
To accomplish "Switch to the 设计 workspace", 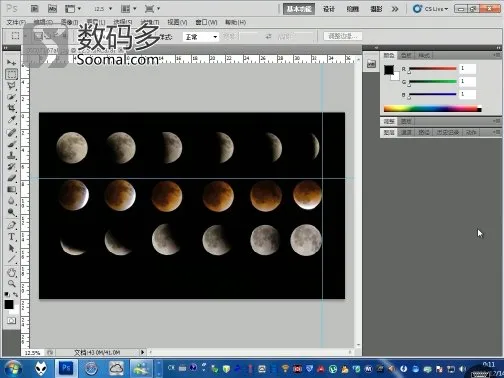I will click(328, 9).
